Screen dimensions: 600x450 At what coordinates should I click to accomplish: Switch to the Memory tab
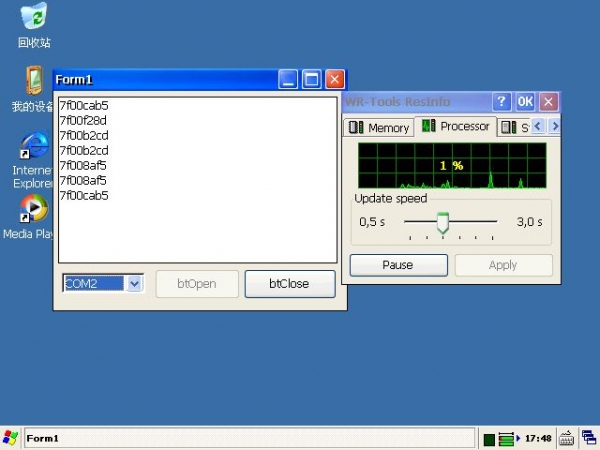(x=378, y=127)
